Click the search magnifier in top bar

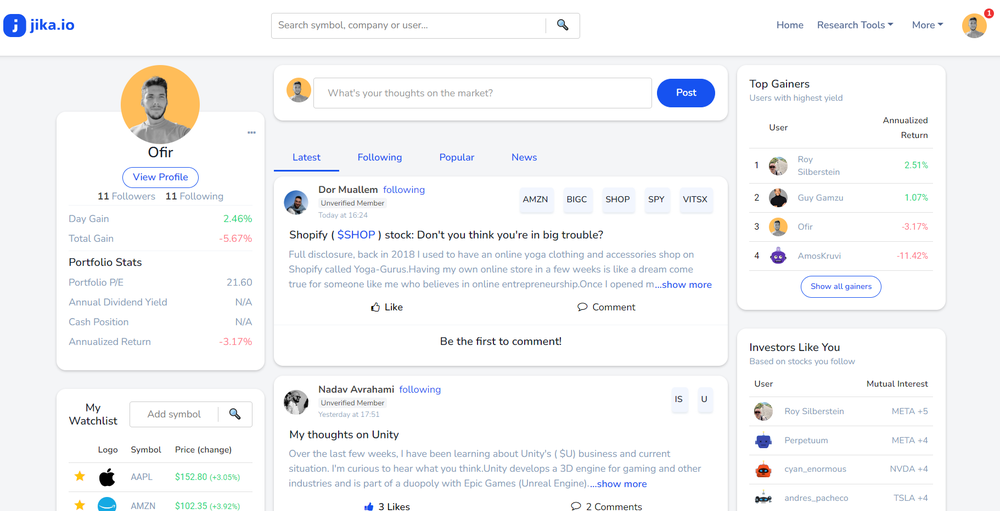562,25
